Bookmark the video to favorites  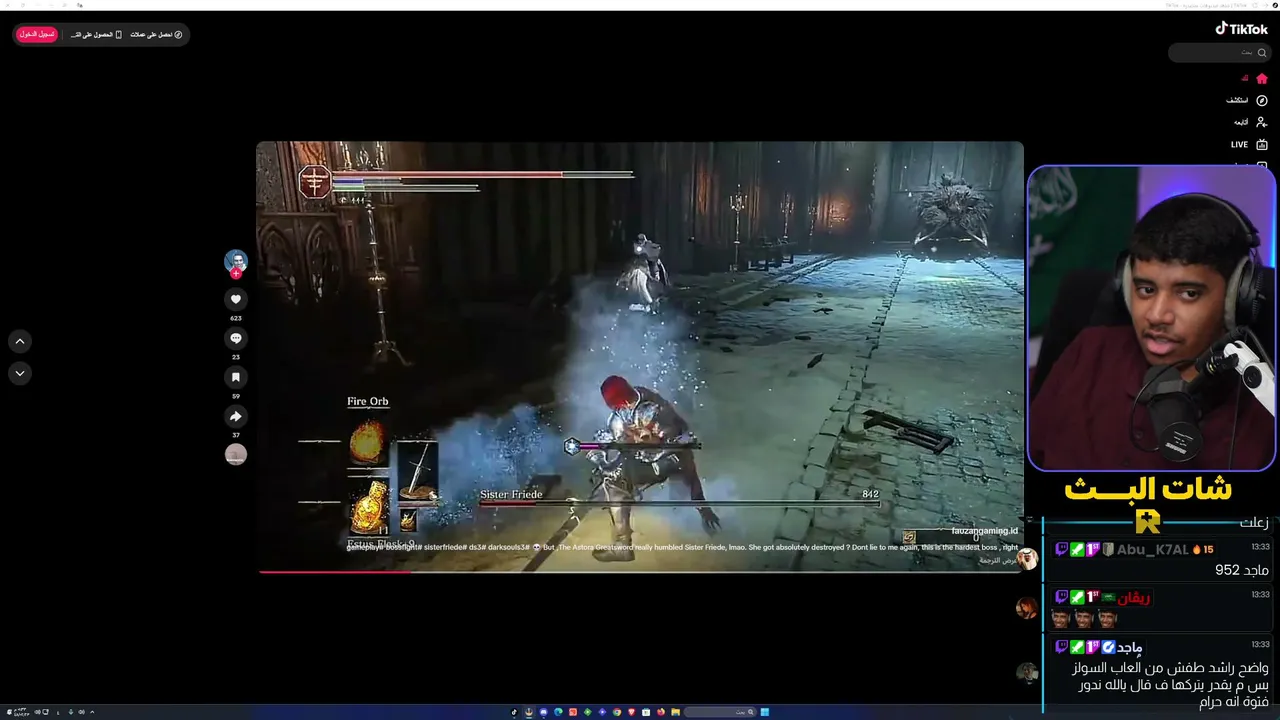click(x=236, y=377)
